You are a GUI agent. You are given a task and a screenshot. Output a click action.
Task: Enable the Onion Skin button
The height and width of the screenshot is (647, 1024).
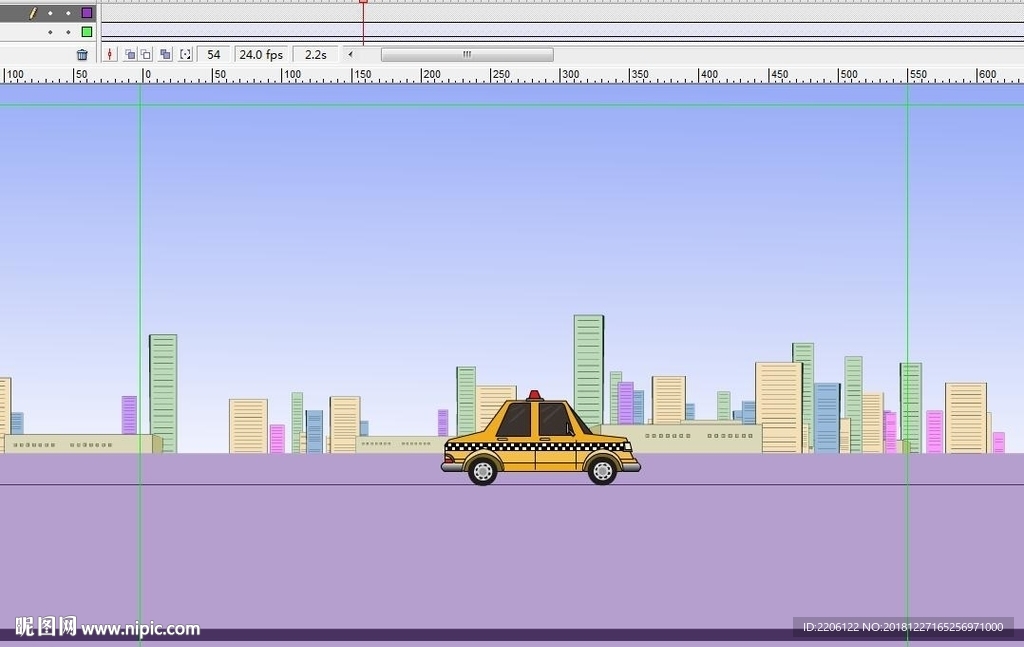[x=130, y=55]
